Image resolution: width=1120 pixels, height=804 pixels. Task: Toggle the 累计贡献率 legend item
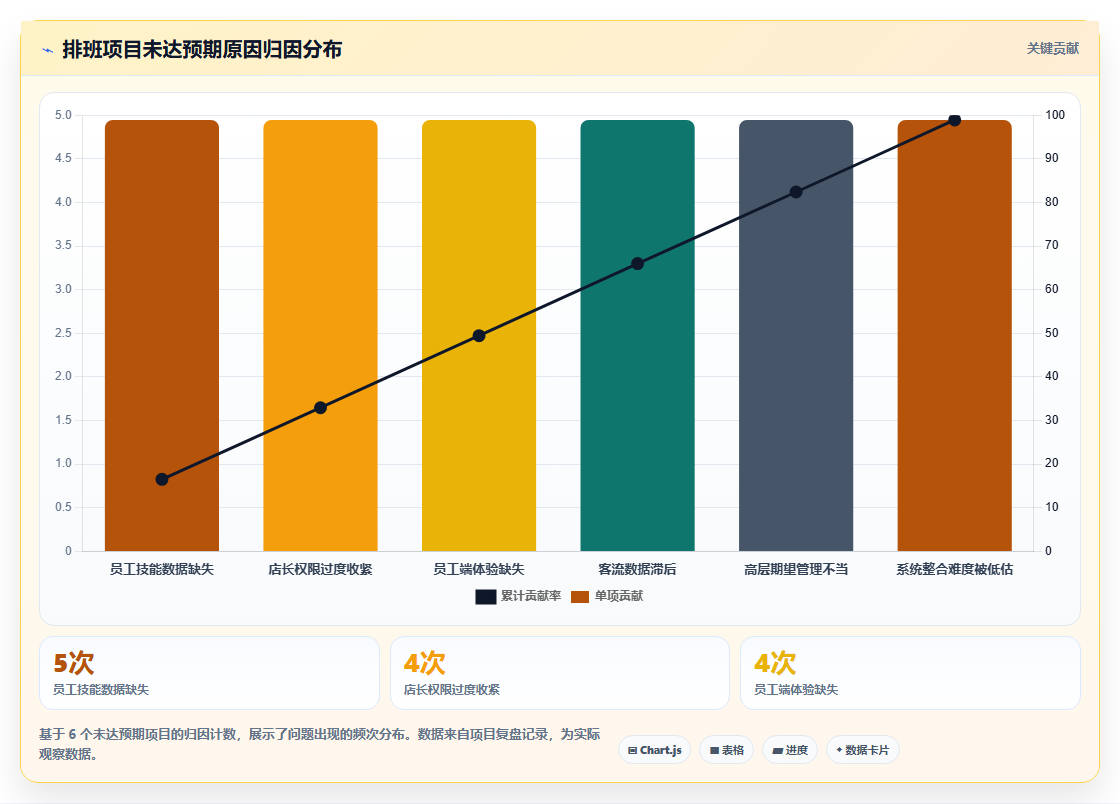[x=518, y=596]
